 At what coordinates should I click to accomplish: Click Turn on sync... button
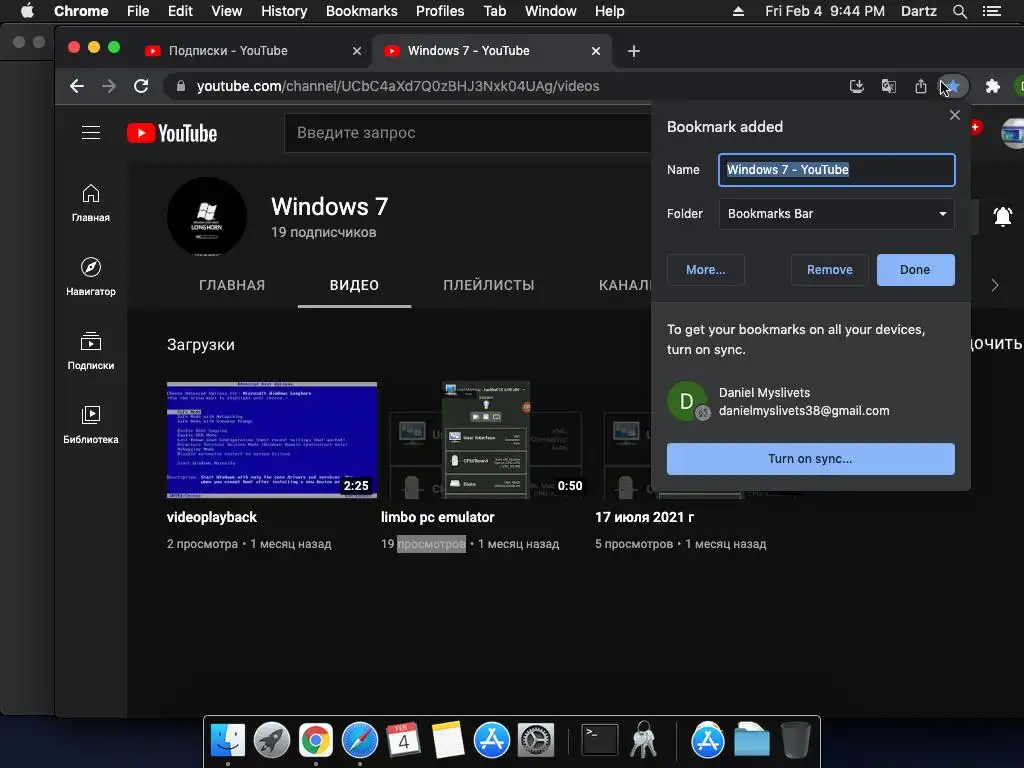[810, 458]
